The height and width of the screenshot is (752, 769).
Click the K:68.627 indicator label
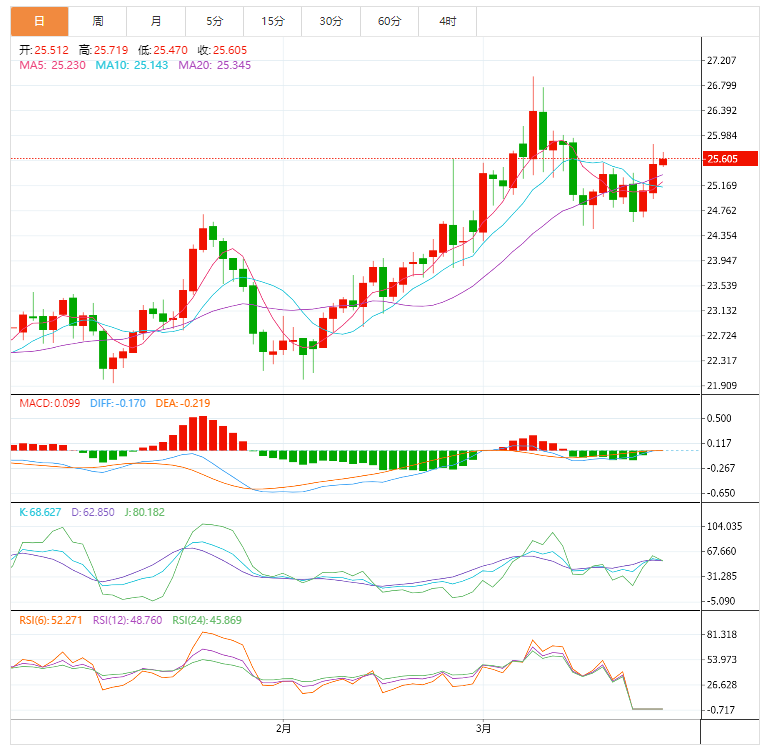coord(40,512)
